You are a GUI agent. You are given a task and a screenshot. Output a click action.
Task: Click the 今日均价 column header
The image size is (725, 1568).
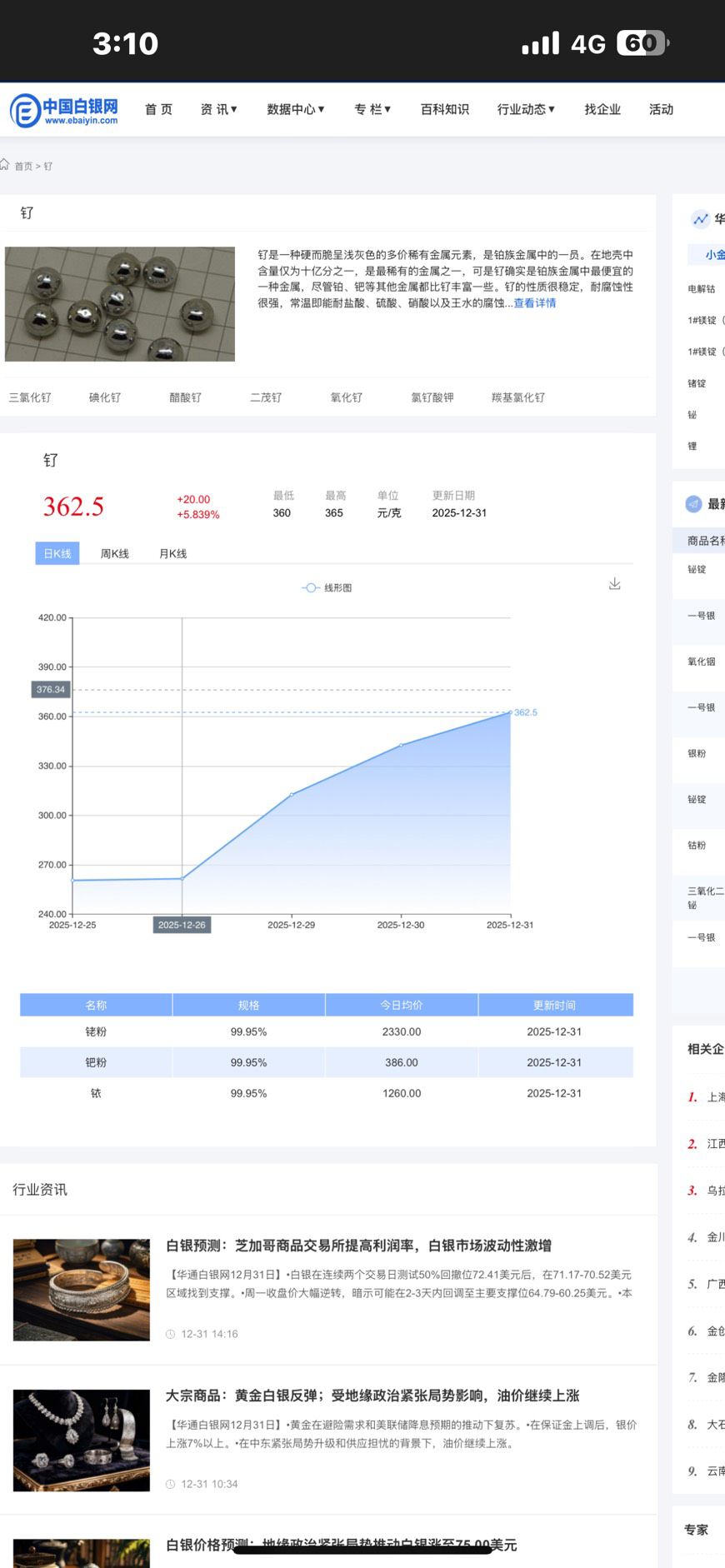point(402,1005)
